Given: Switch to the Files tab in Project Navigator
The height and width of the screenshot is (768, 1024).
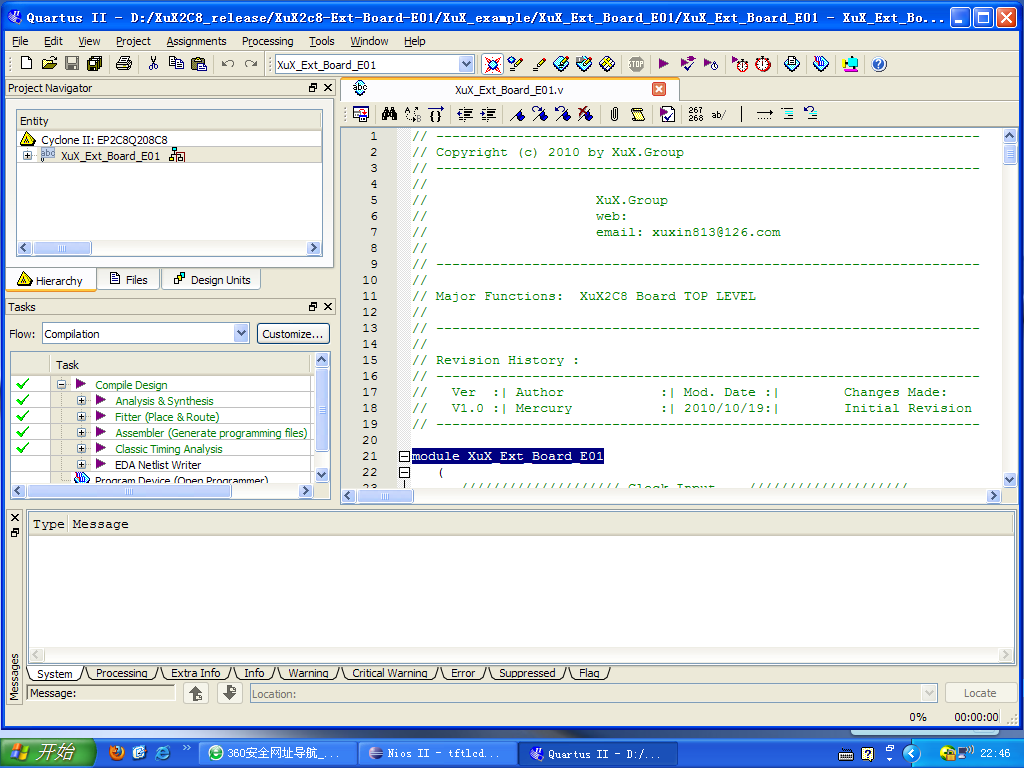Looking at the screenshot, I should pos(129,280).
